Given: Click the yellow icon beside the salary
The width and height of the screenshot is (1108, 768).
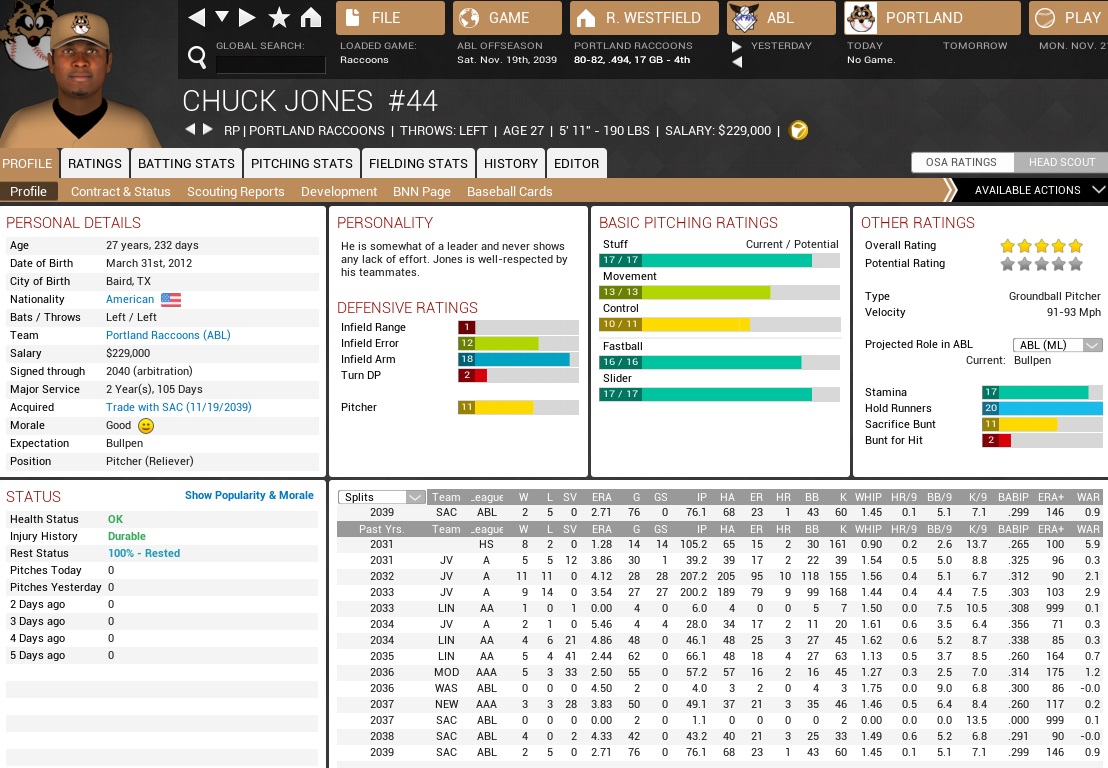Looking at the screenshot, I should point(798,130).
